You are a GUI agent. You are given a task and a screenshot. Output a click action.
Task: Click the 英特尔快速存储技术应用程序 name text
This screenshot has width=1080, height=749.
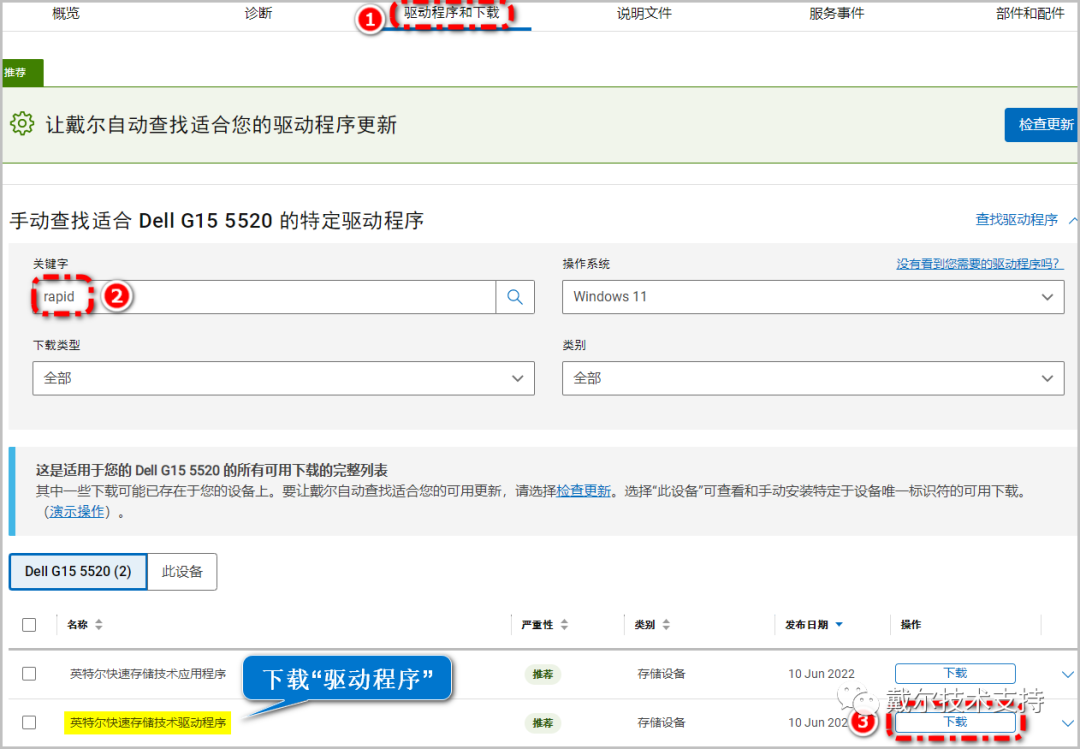[x=148, y=674]
